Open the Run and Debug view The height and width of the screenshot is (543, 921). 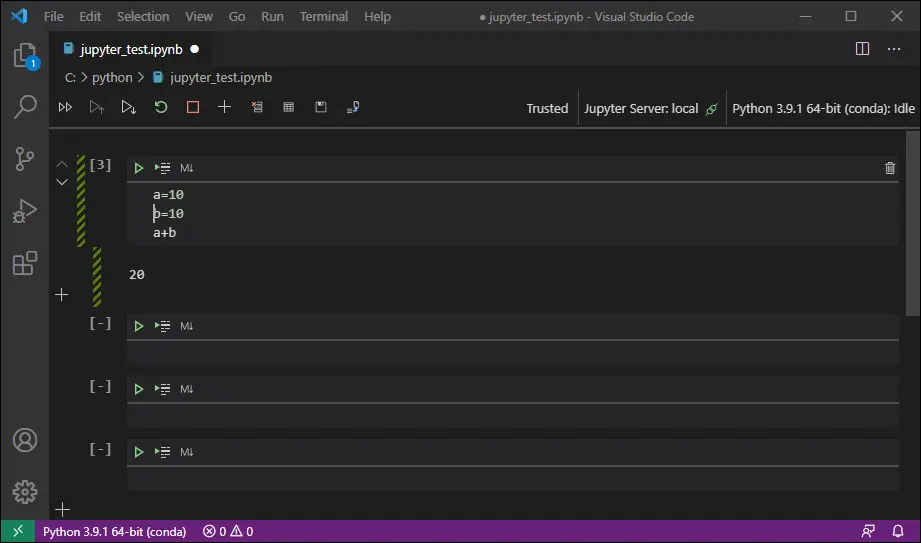(25, 211)
